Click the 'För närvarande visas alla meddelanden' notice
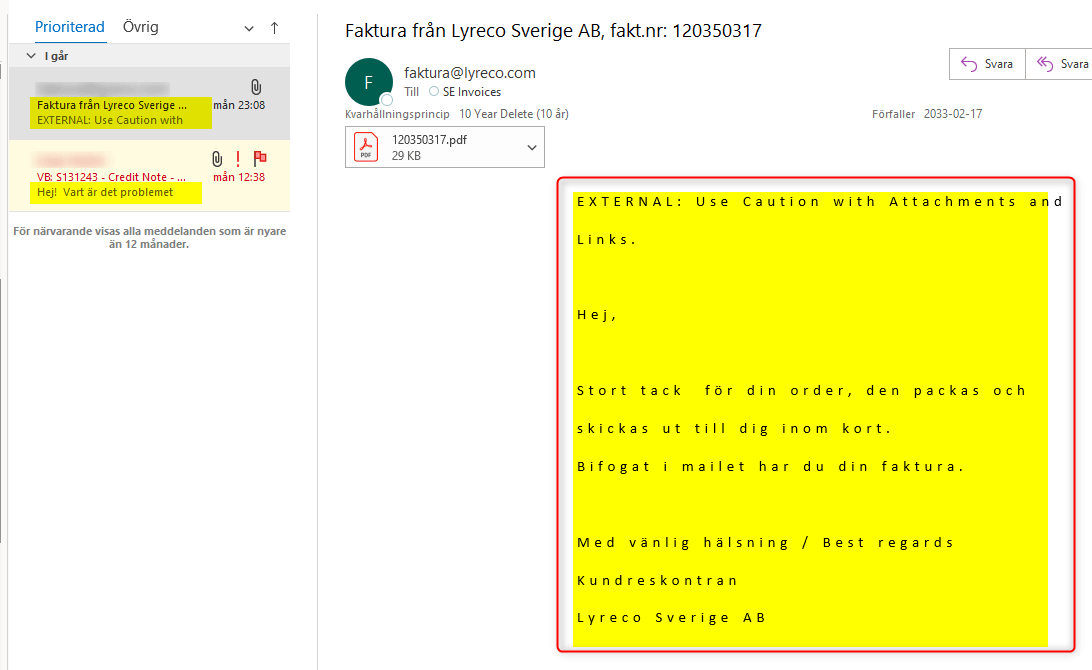Viewport: 1092px width, 670px height. point(149,237)
